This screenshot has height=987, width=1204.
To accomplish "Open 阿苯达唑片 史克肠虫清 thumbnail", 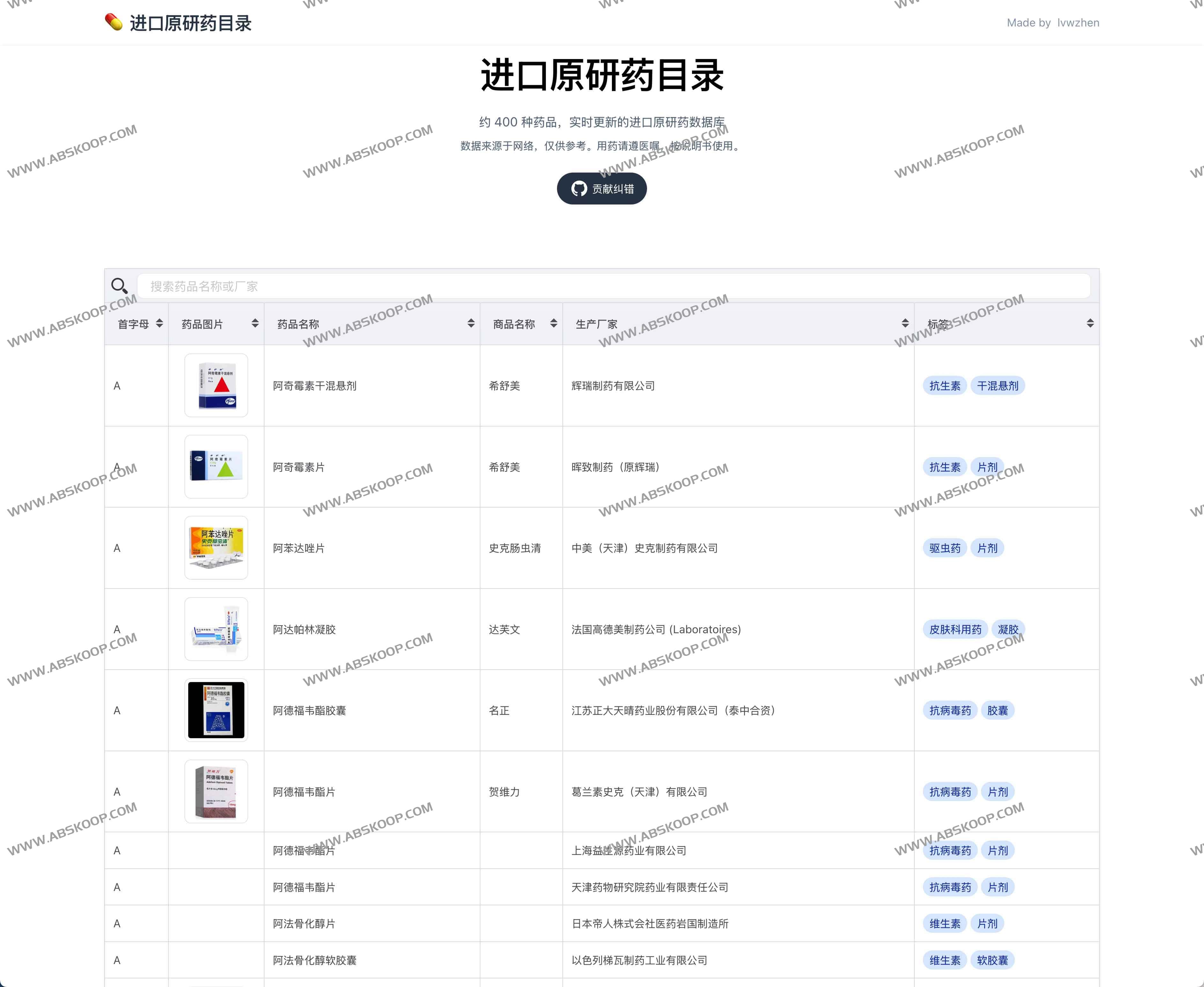I will click(216, 548).
